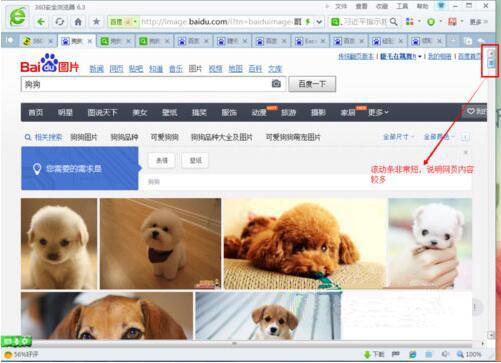Open the 视频 link in Baidu navigation

coord(215,69)
